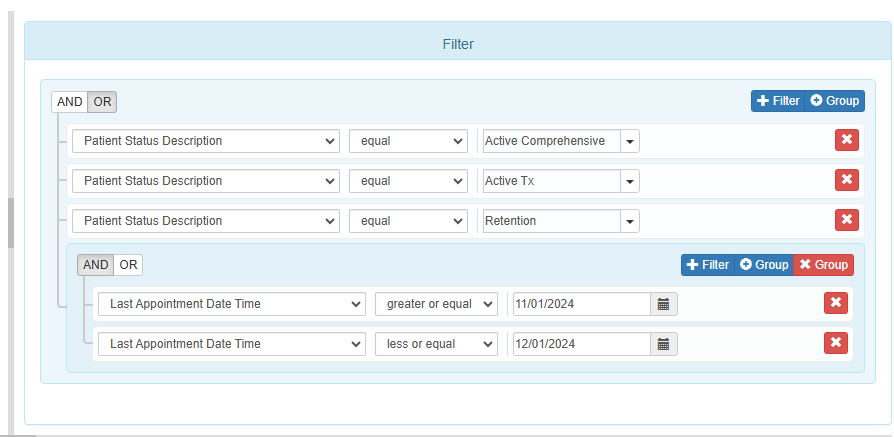Remove the less or equal date rule
The height and width of the screenshot is (437, 894).
pos(836,343)
